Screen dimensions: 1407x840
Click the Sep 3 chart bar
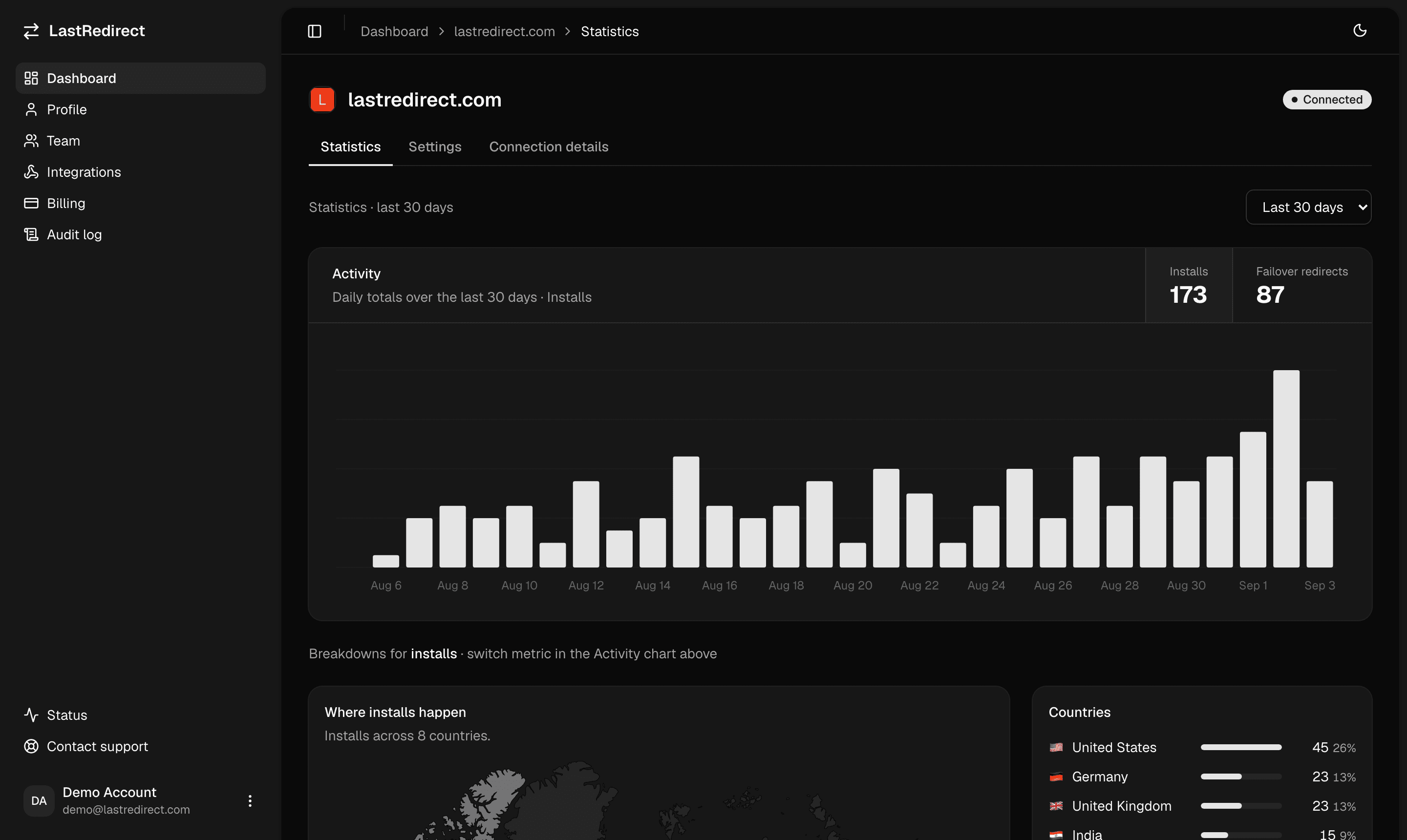point(1319,524)
